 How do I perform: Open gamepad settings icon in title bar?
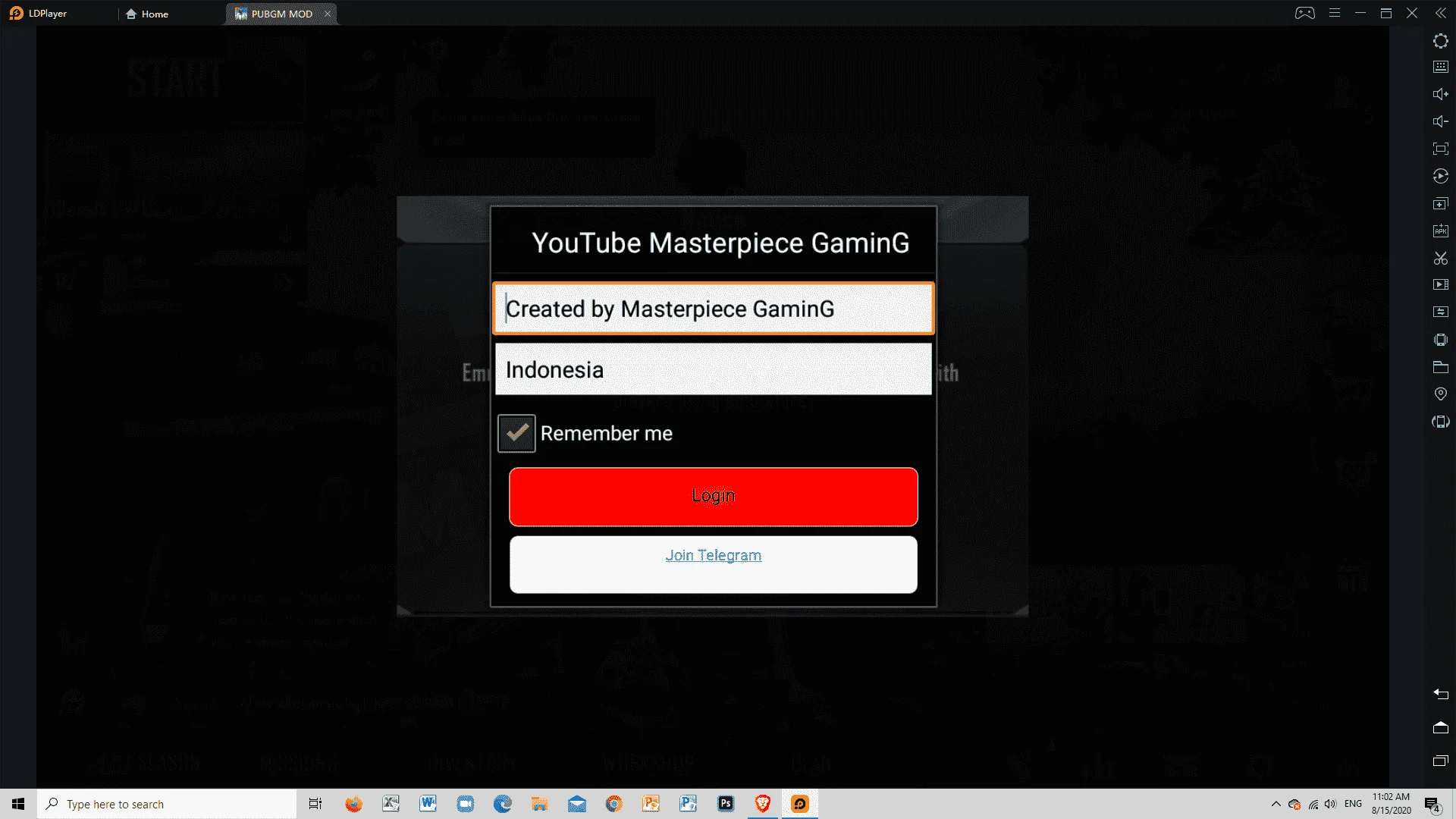1305,13
